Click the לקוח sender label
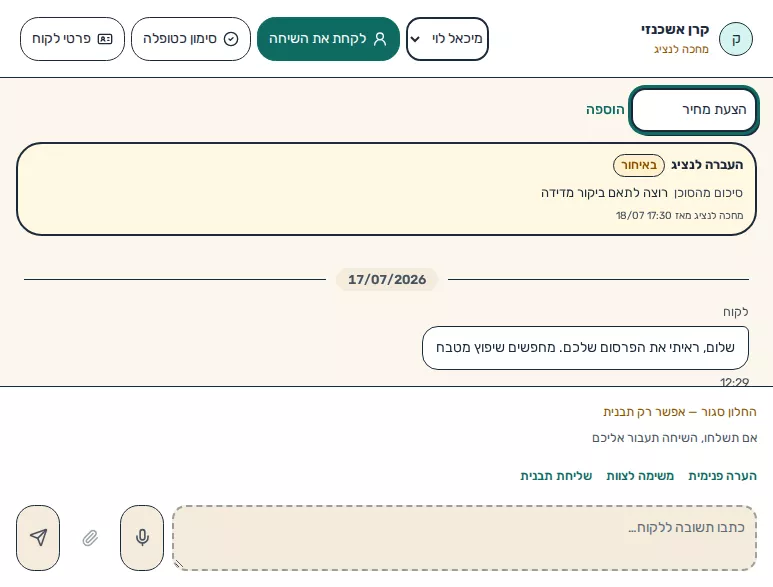Viewport: 773px width, 587px height. (x=736, y=312)
